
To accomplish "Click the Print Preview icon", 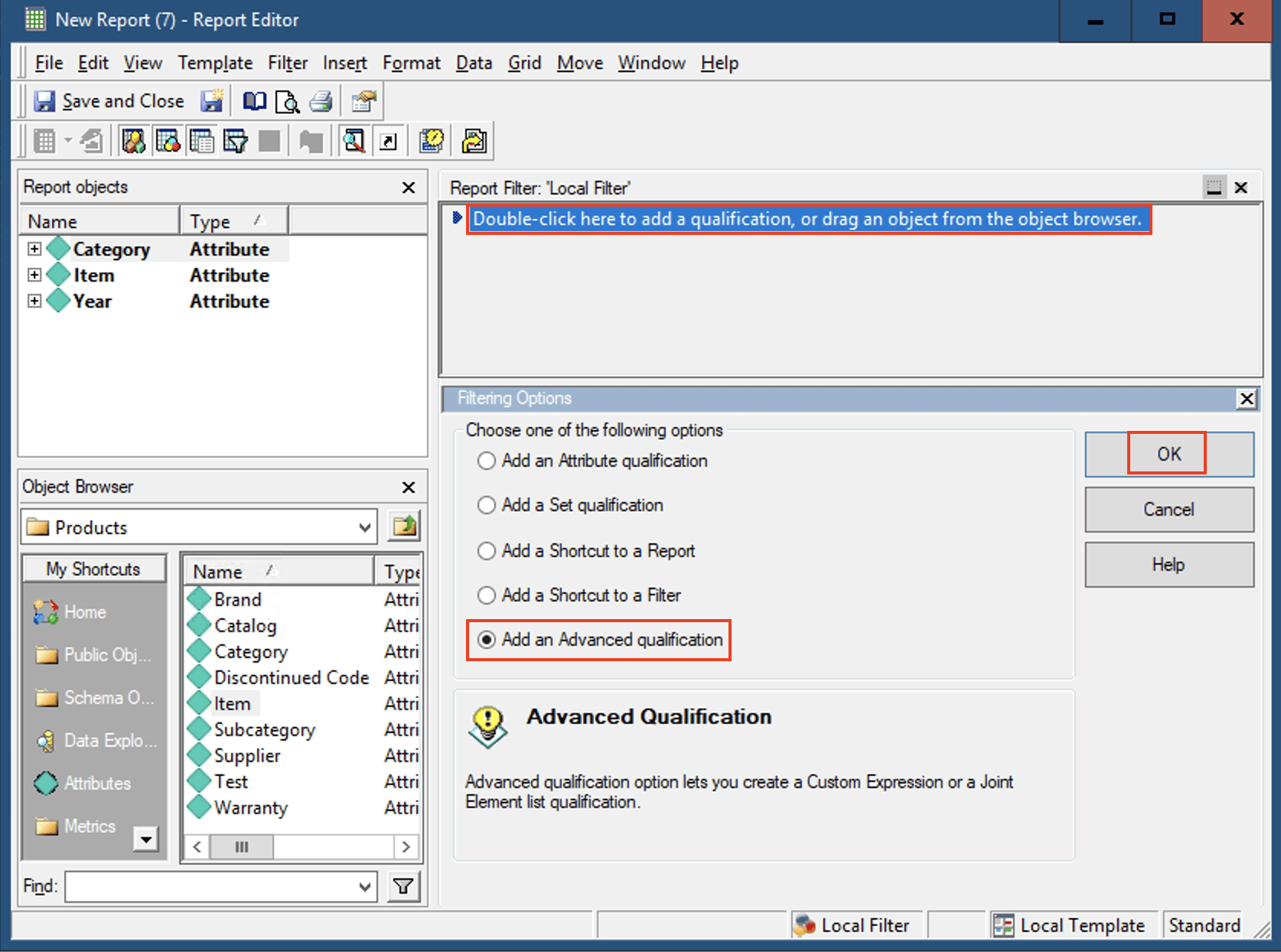I will [x=287, y=101].
